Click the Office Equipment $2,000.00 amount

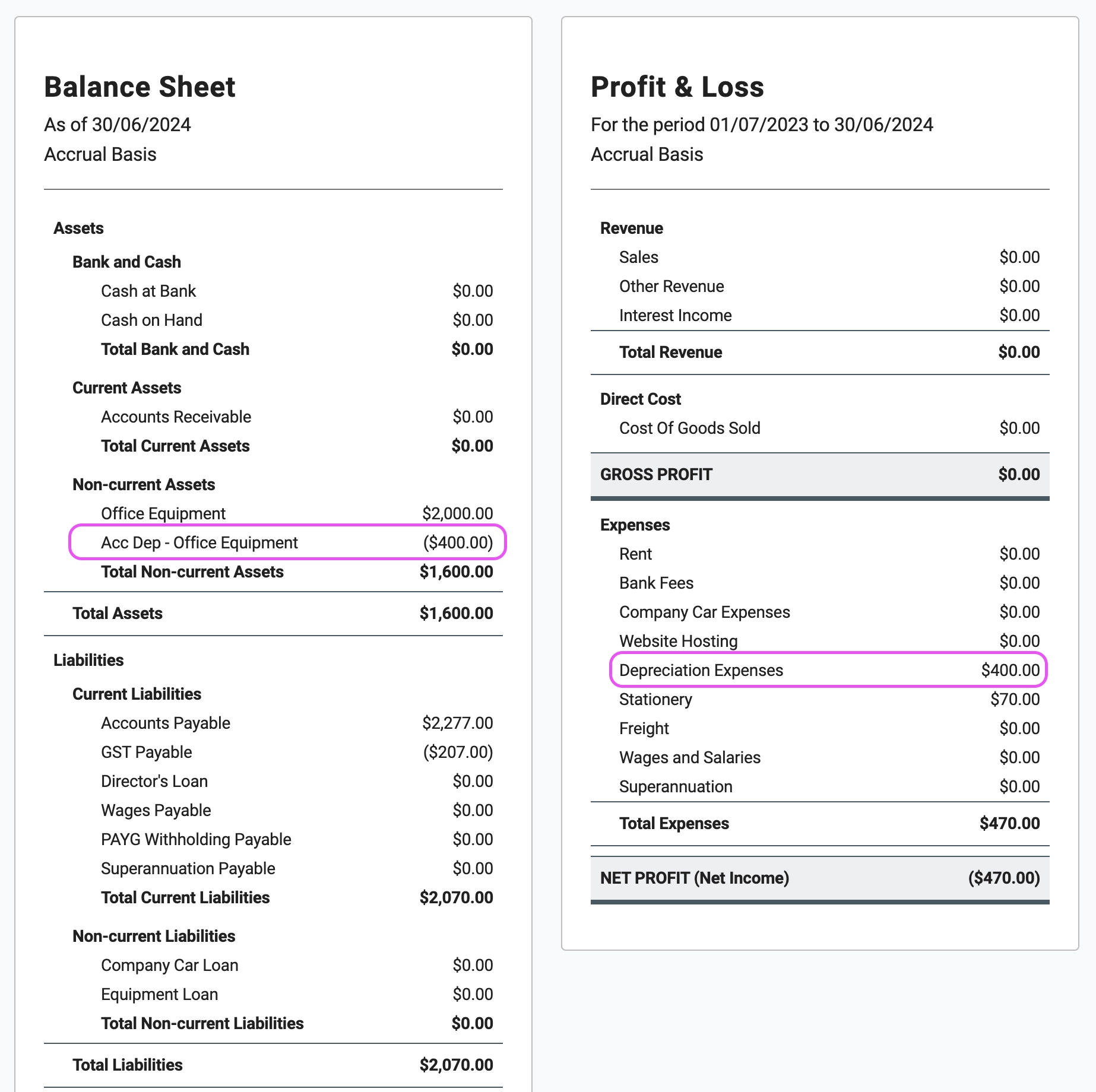(457, 513)
